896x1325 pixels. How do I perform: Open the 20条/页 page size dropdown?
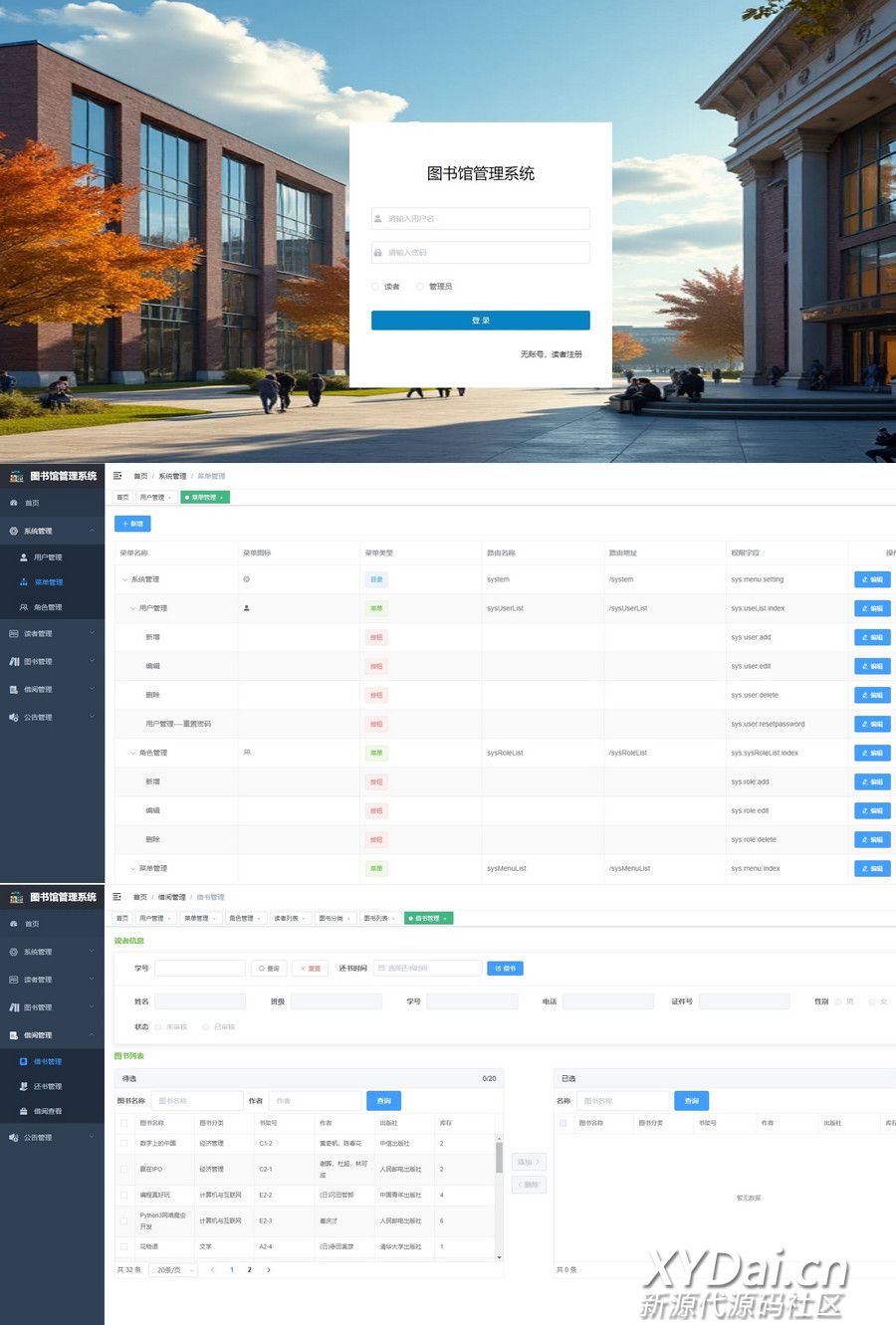[x=173, y=1270]
